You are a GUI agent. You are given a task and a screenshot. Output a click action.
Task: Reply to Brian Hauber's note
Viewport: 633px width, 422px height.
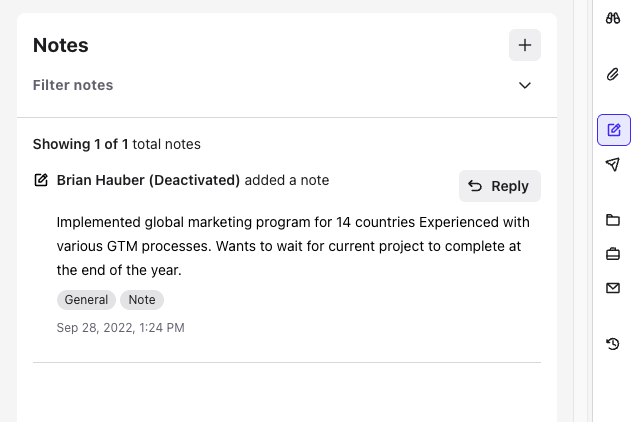(500, 186)
